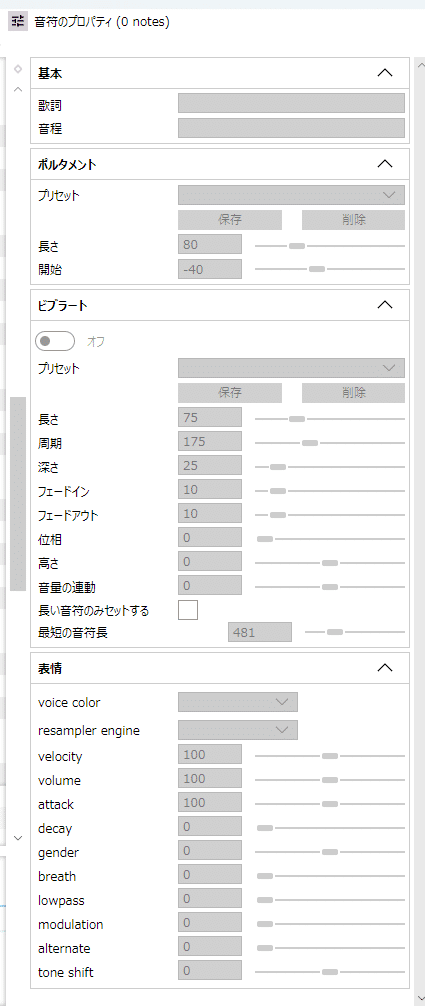Click the フェードアウト value field
Viewport: 425px width, 1007px height.
point(210,513)
